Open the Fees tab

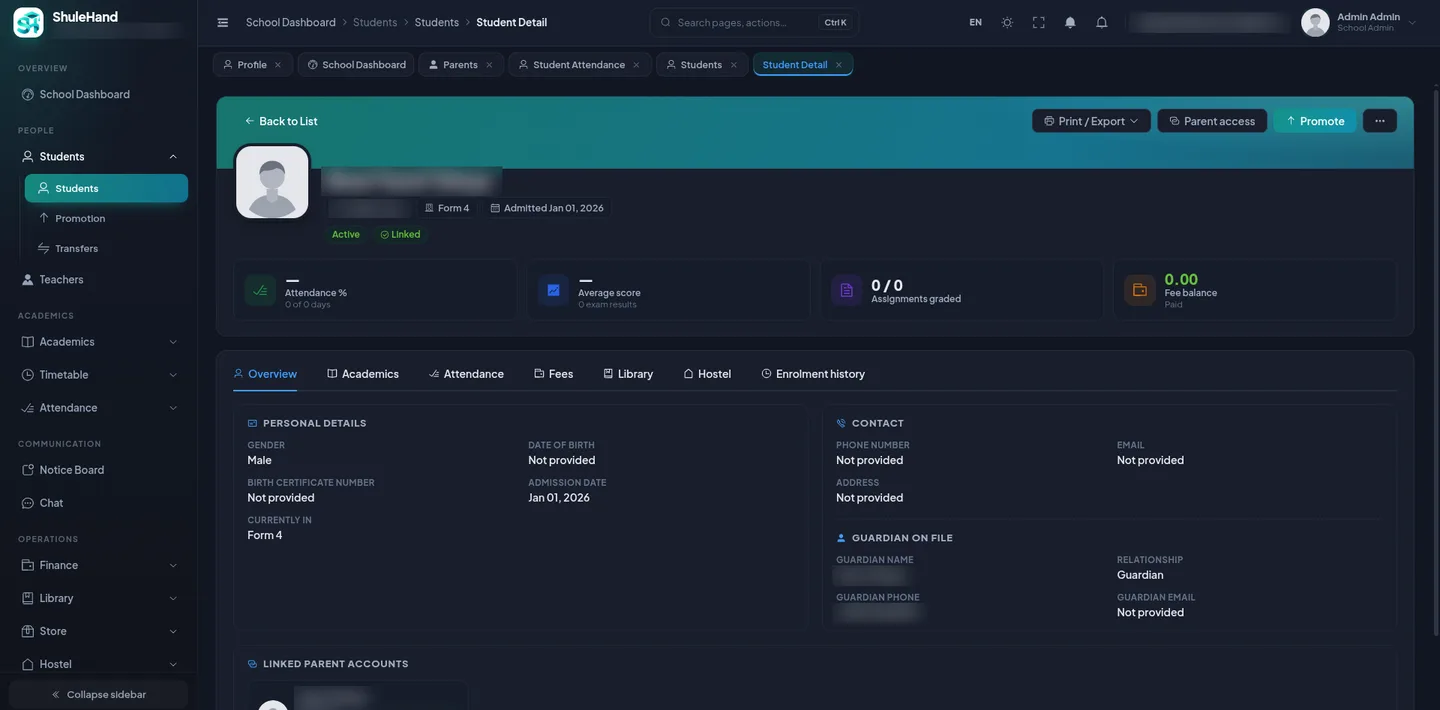(x=554, y=374)
